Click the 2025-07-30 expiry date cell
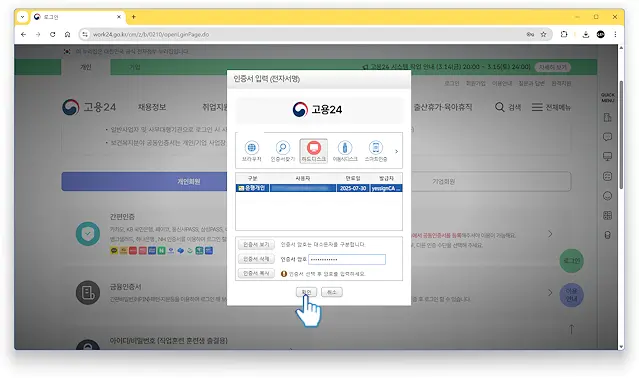Viewport: 639px width, 378px height. 353,188
